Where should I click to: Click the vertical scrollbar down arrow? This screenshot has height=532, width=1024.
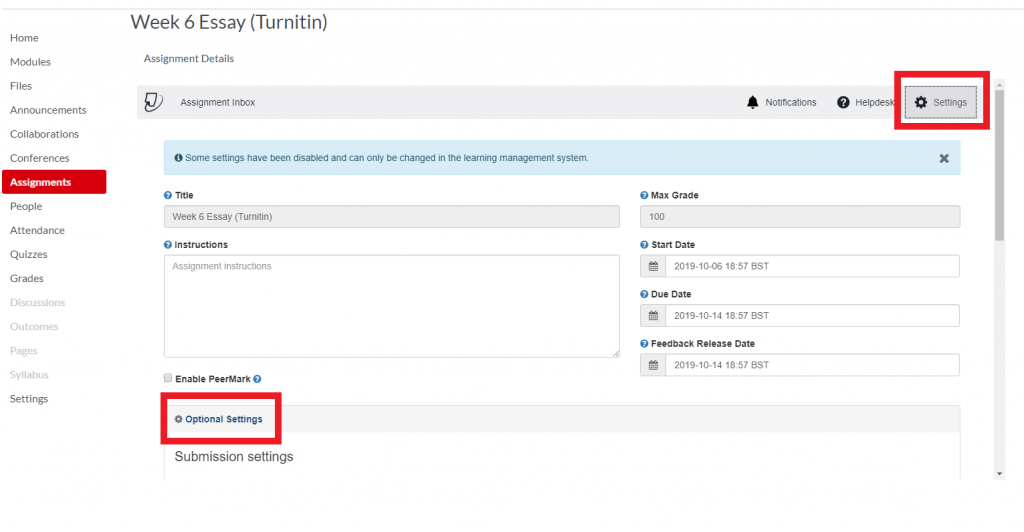[999, 472]
